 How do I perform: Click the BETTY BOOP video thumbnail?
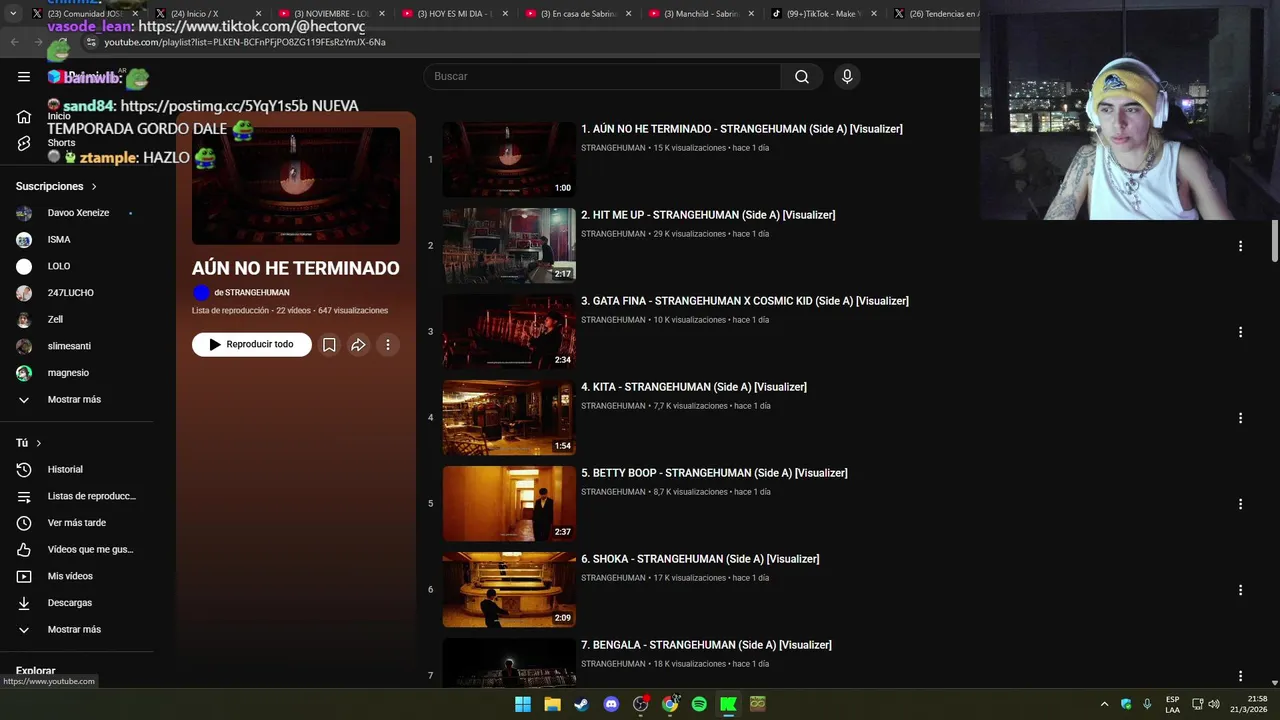click(509, 504)
